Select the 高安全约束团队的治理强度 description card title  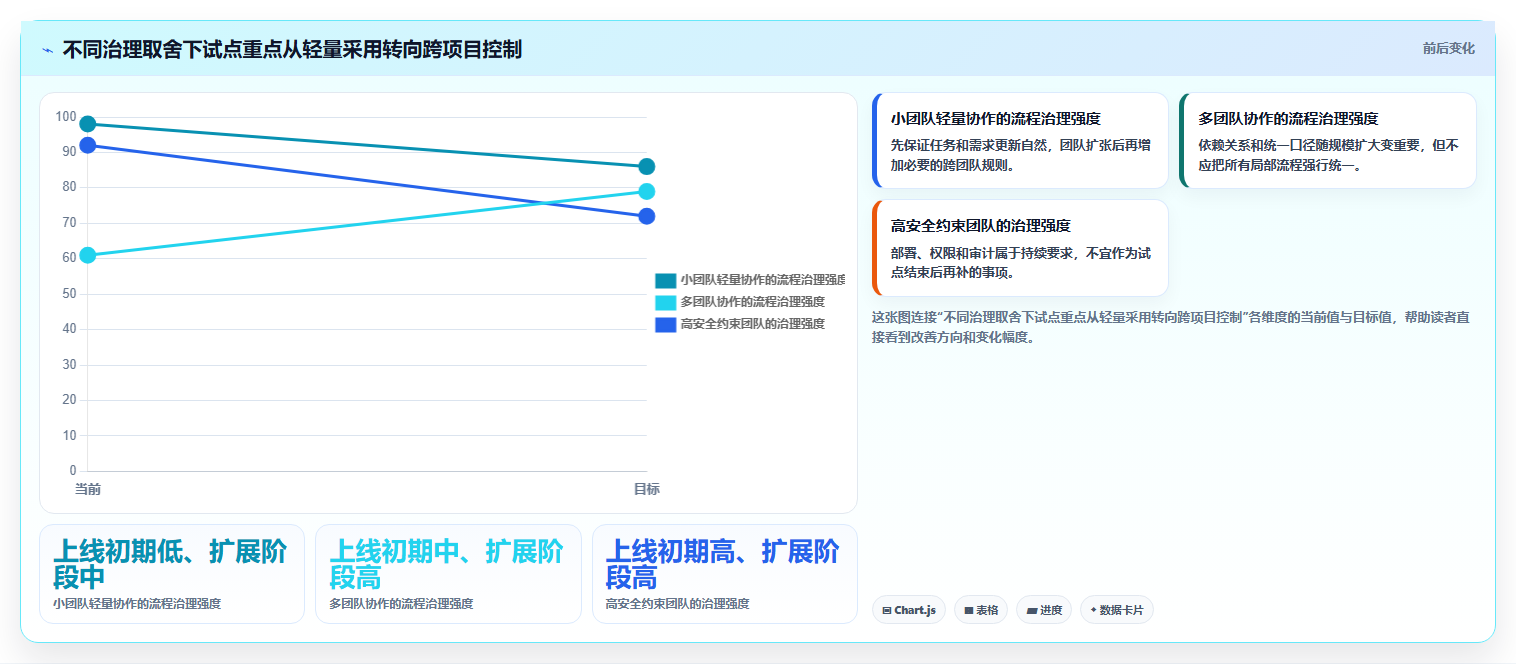(981, 226)
